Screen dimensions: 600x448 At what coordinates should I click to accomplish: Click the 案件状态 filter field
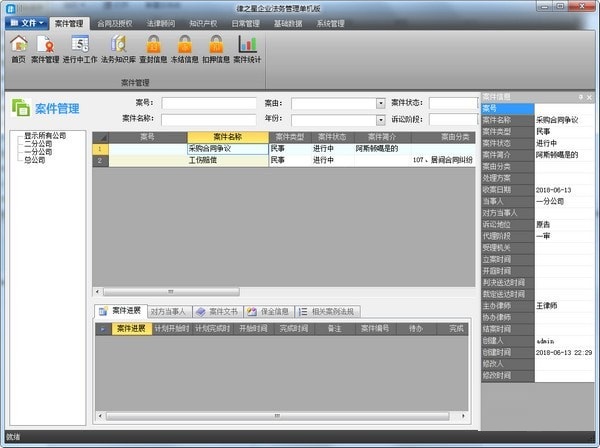(453, 103)
